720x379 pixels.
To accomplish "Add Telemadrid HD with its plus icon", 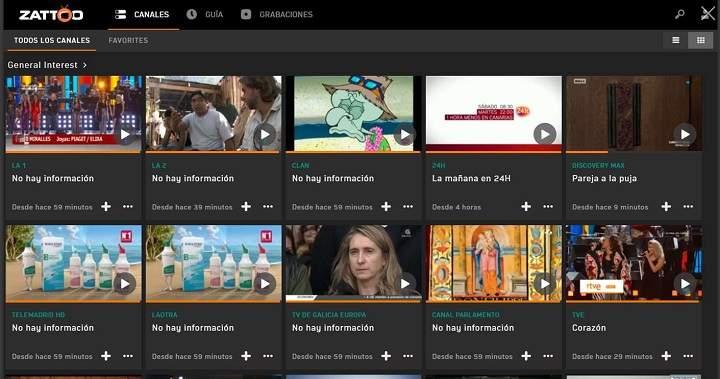I will 106,356.
